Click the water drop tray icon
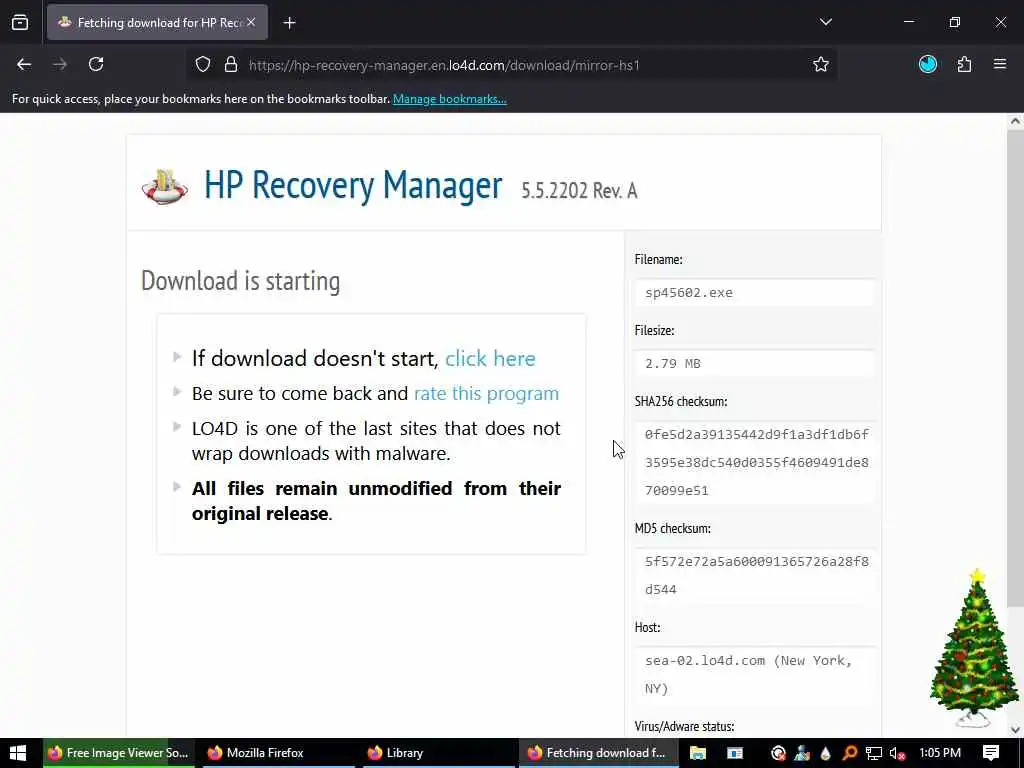The image size is (1024, 768). 826,754
